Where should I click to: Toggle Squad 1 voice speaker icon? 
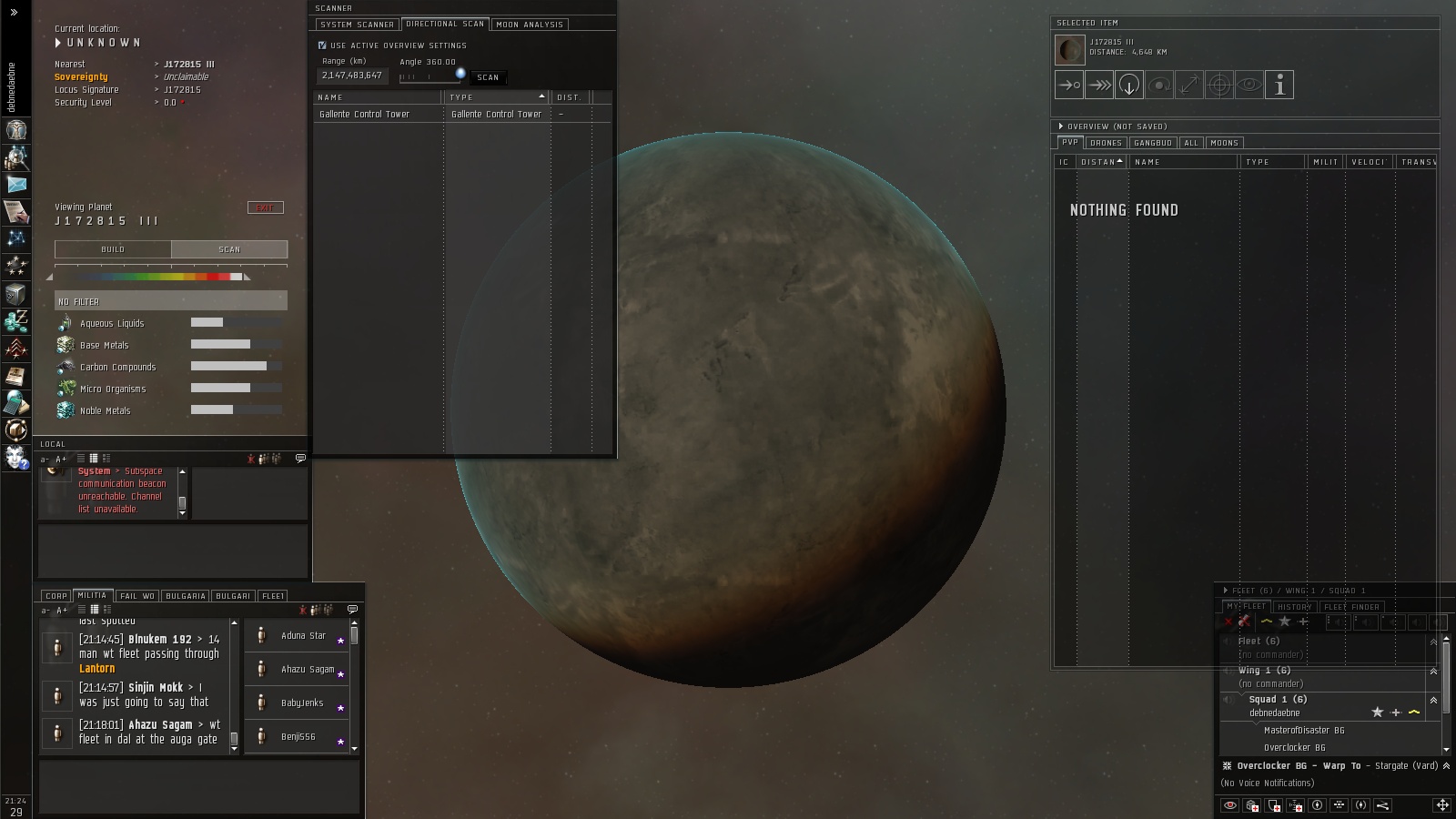pyautogui.click(x=1230, y=700)
